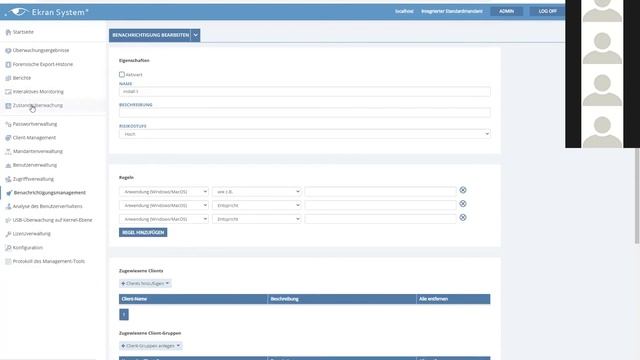Toggle the Aktiviert checkbox
The image size is (640, 360).
click(x=122, y=74)
